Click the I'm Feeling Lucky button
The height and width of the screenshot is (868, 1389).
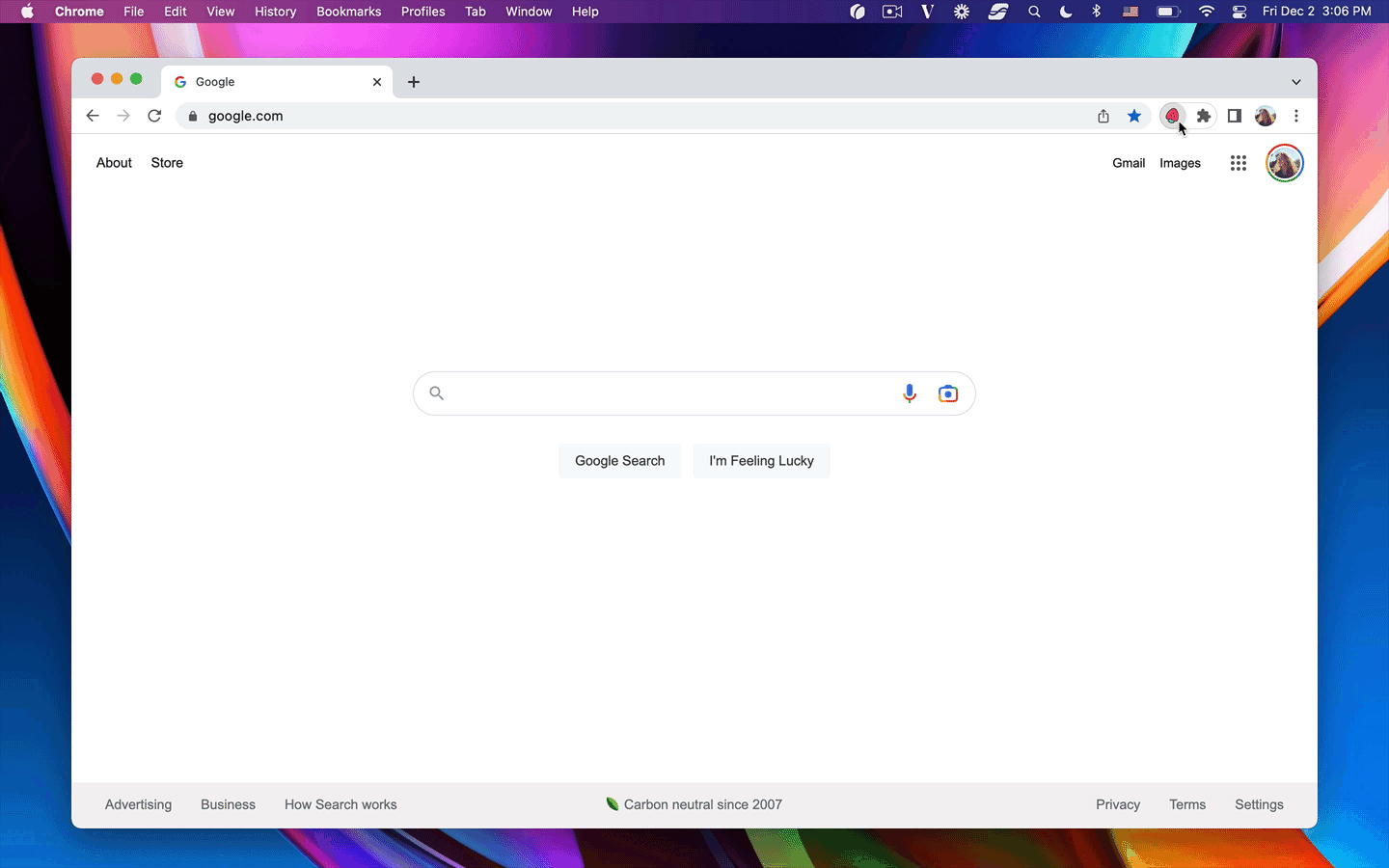(x=761, y=461)
